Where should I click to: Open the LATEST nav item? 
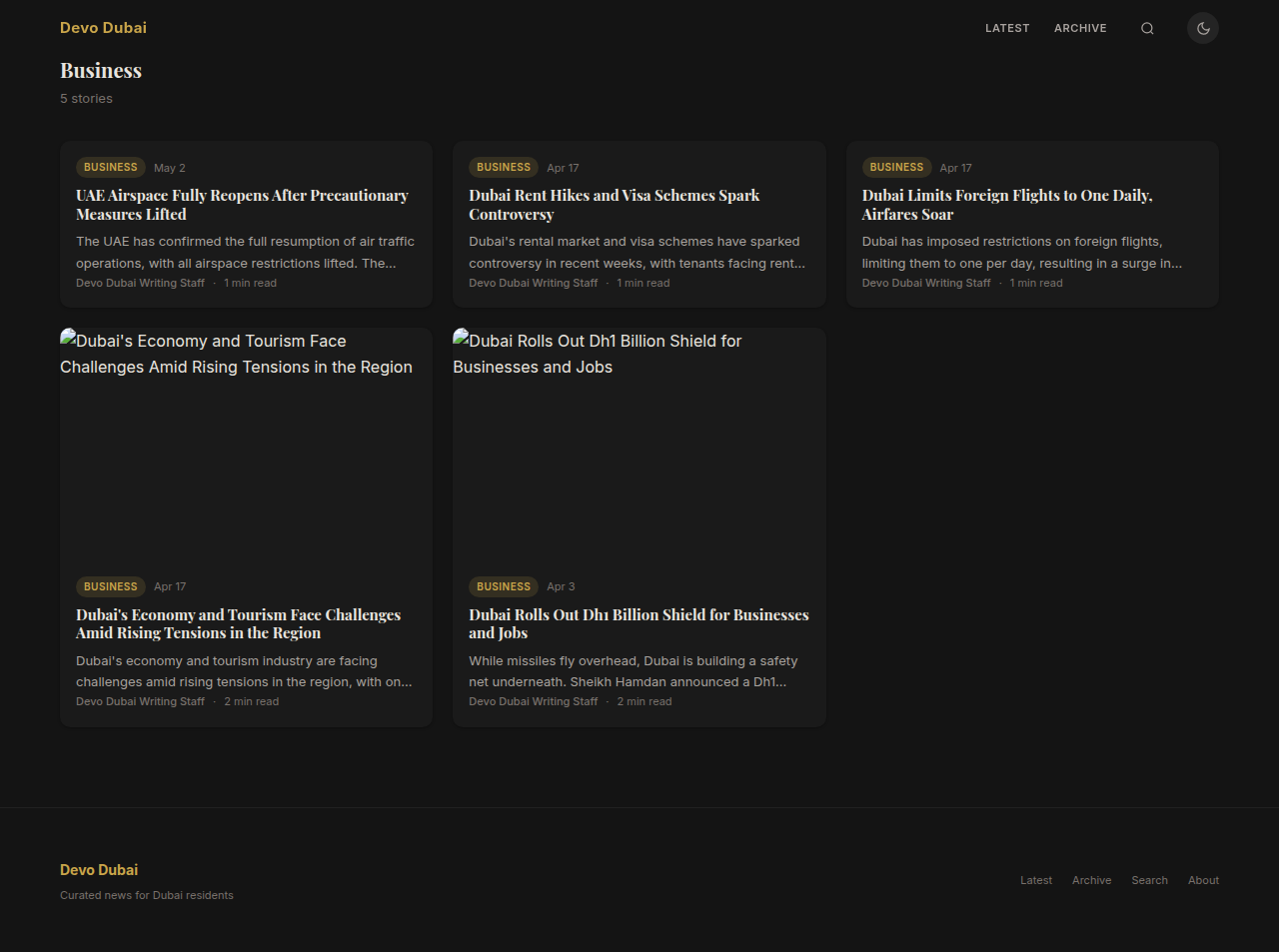tap(1007, 28)
